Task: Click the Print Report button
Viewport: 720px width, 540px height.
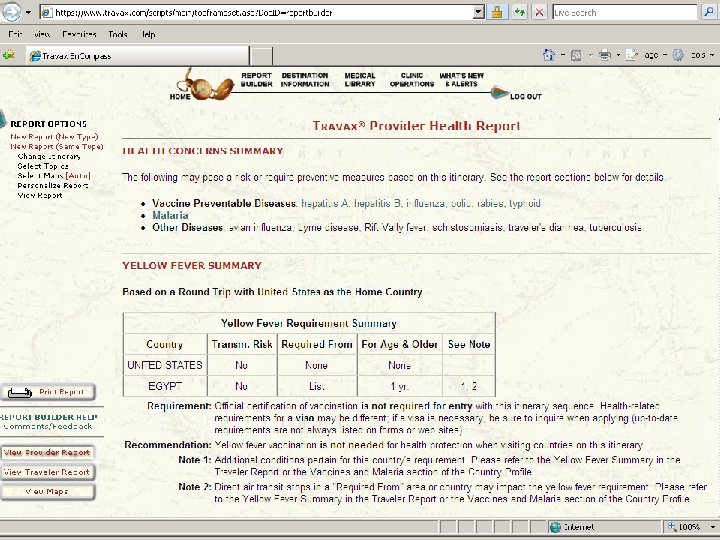Action: click(x=49, y=392)
